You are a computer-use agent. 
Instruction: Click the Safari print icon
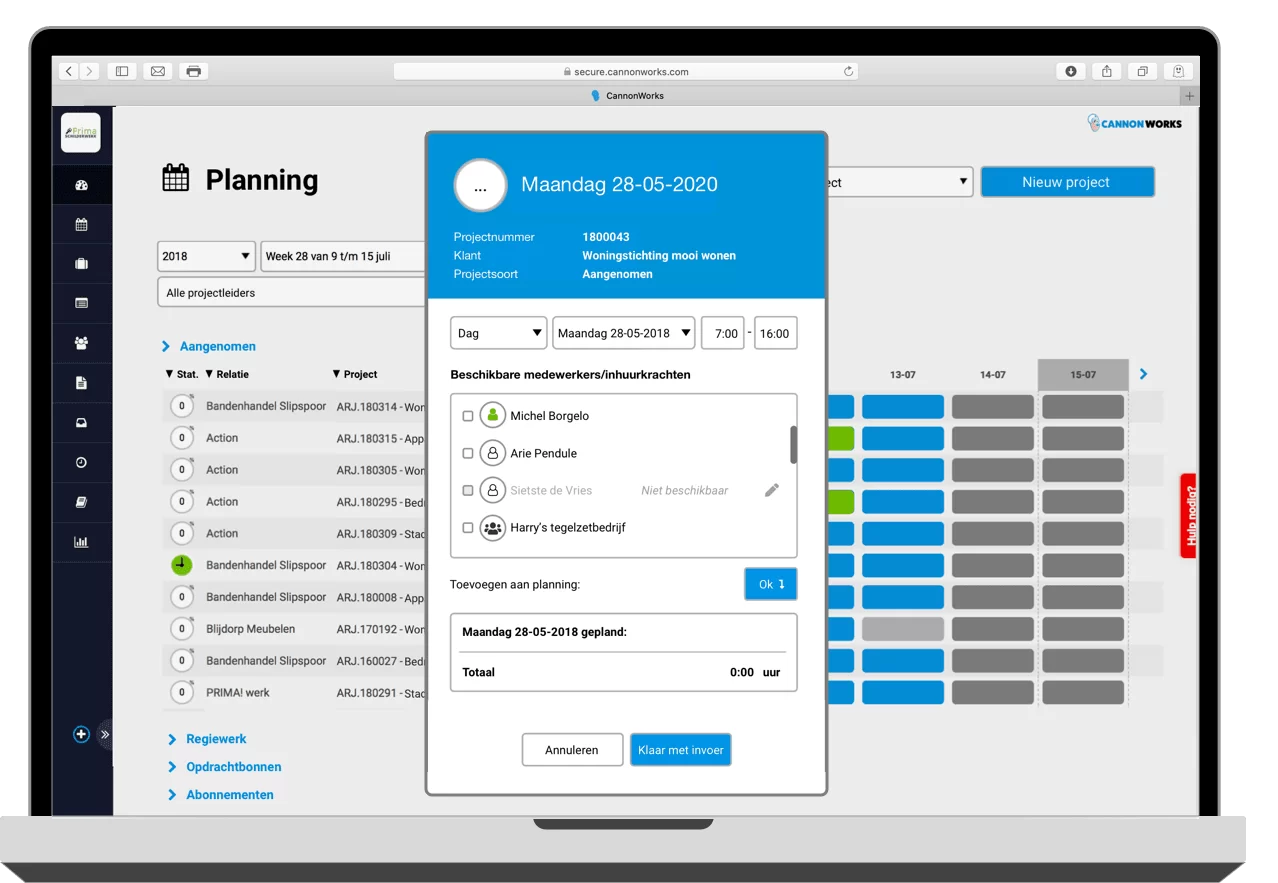coord(193,71)
